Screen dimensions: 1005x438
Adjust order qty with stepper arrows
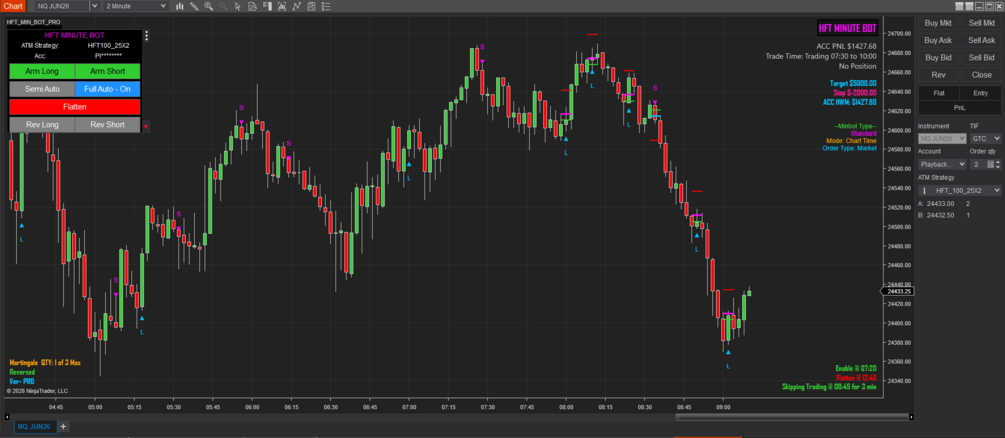(x=998, y=164)
